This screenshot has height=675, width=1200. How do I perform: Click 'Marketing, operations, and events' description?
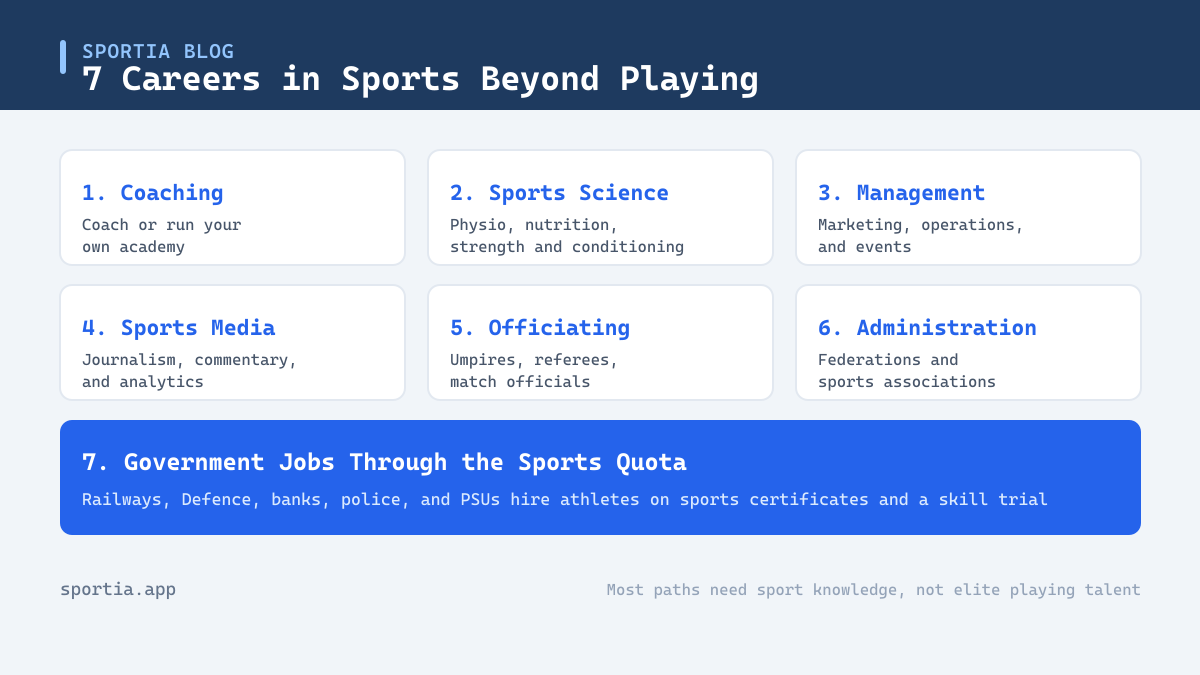pos(921,235)
